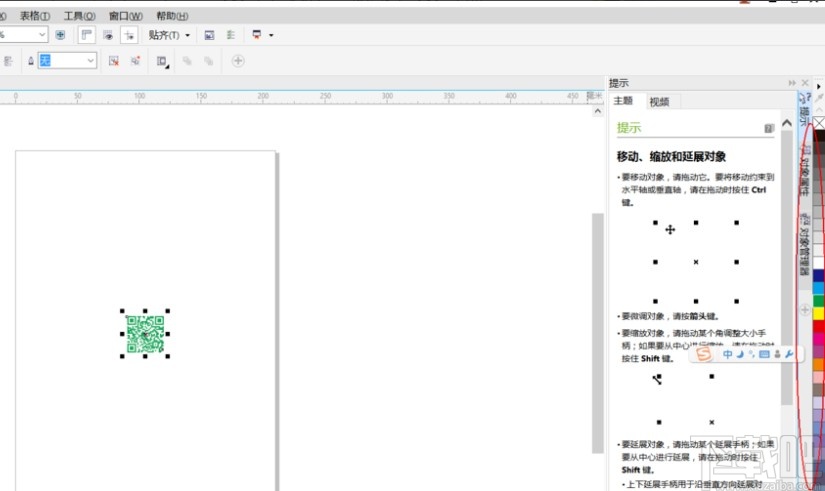
Task: Click the heading 移动、缩放和延展对象
Action: coord(671,156)
